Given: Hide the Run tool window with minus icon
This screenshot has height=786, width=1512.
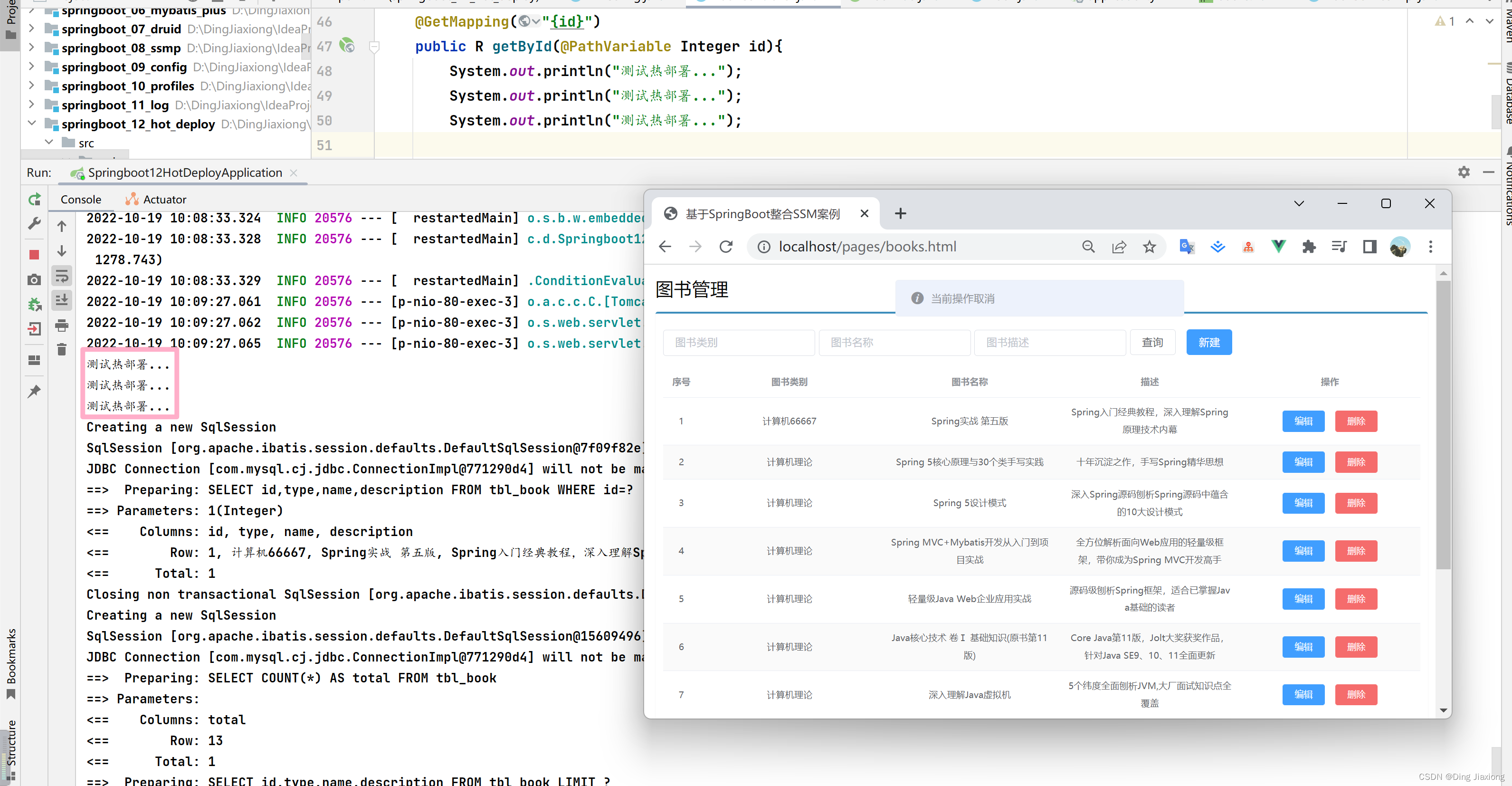Looking at the screenshot, I should point(1489,172).
